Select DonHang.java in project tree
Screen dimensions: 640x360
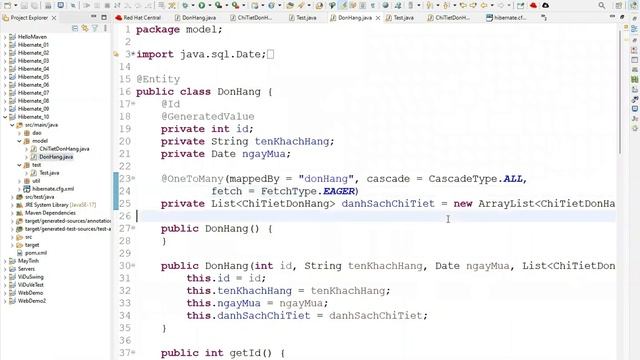coord(56,157)
